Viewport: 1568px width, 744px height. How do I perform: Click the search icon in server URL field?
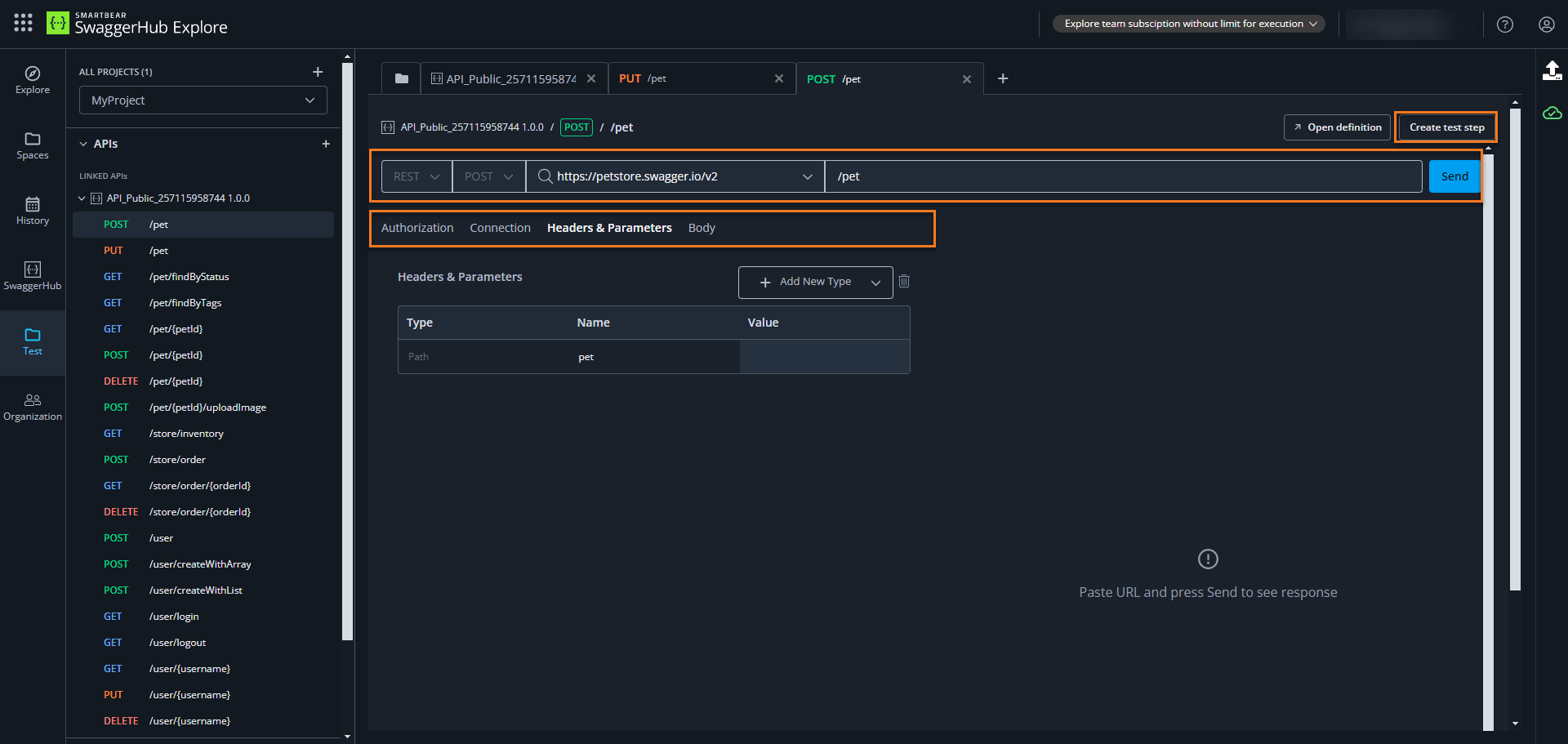(545, 176)
